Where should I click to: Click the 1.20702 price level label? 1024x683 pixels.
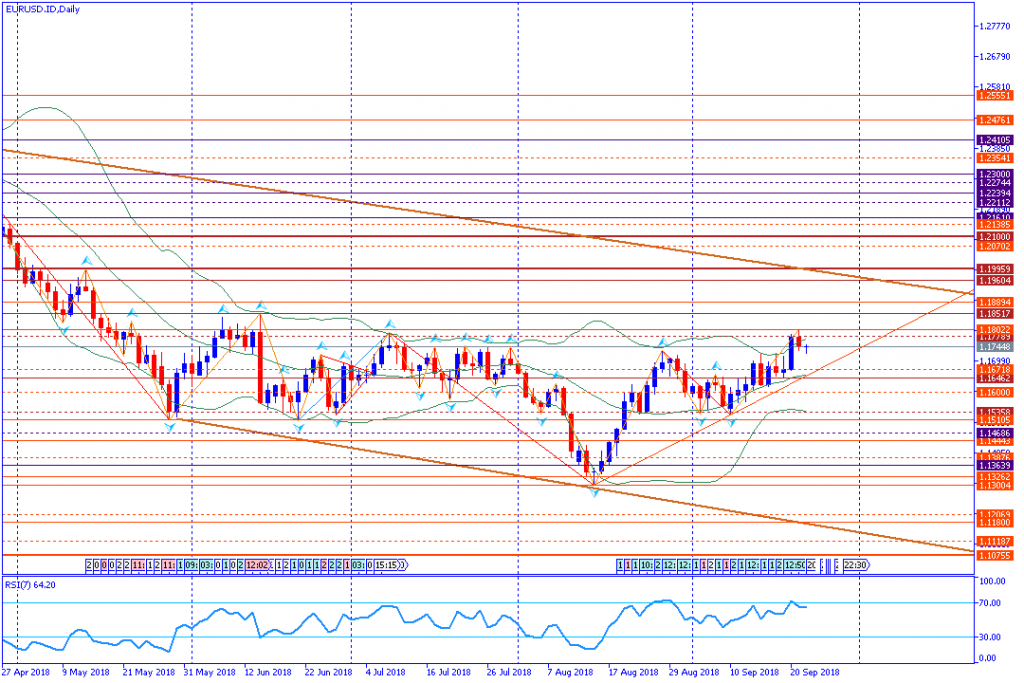coord(995,246)
